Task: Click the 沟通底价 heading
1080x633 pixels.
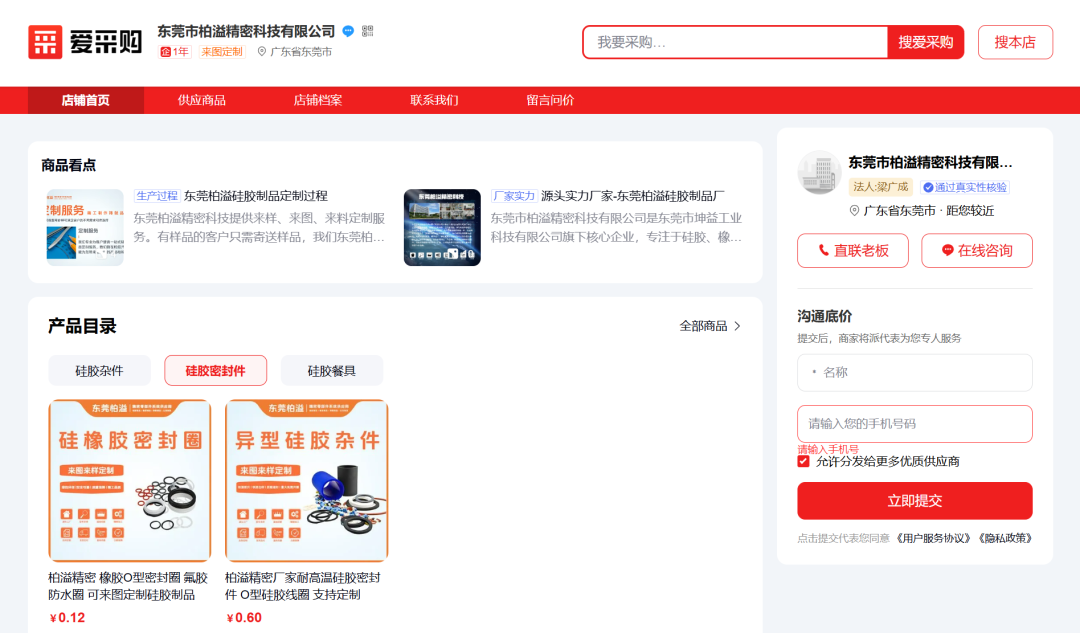Action: pos(824,316)
